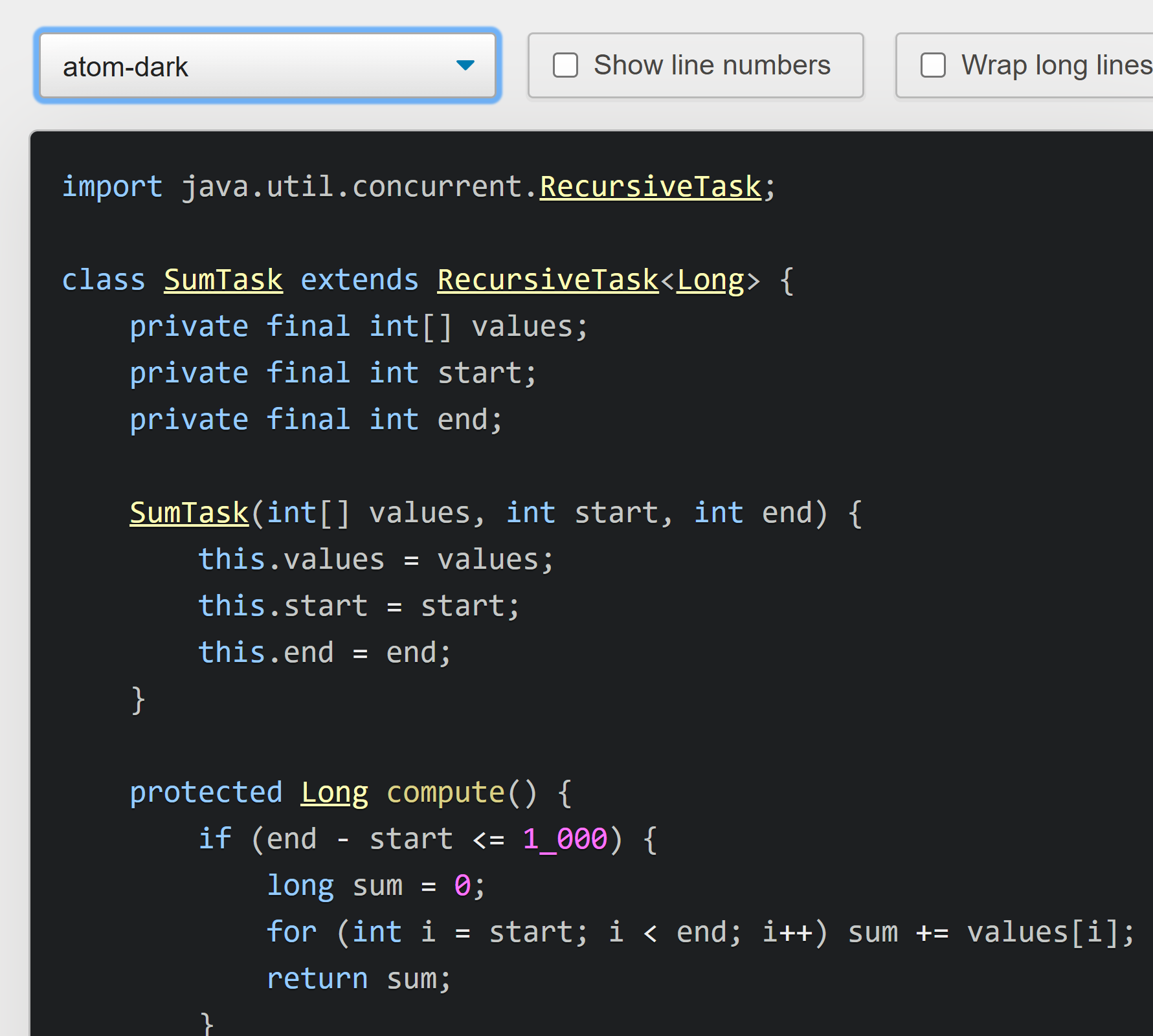1153x1036 pixels.
Task: Click 'return sum;' statement
Action: tap(359, 979)
